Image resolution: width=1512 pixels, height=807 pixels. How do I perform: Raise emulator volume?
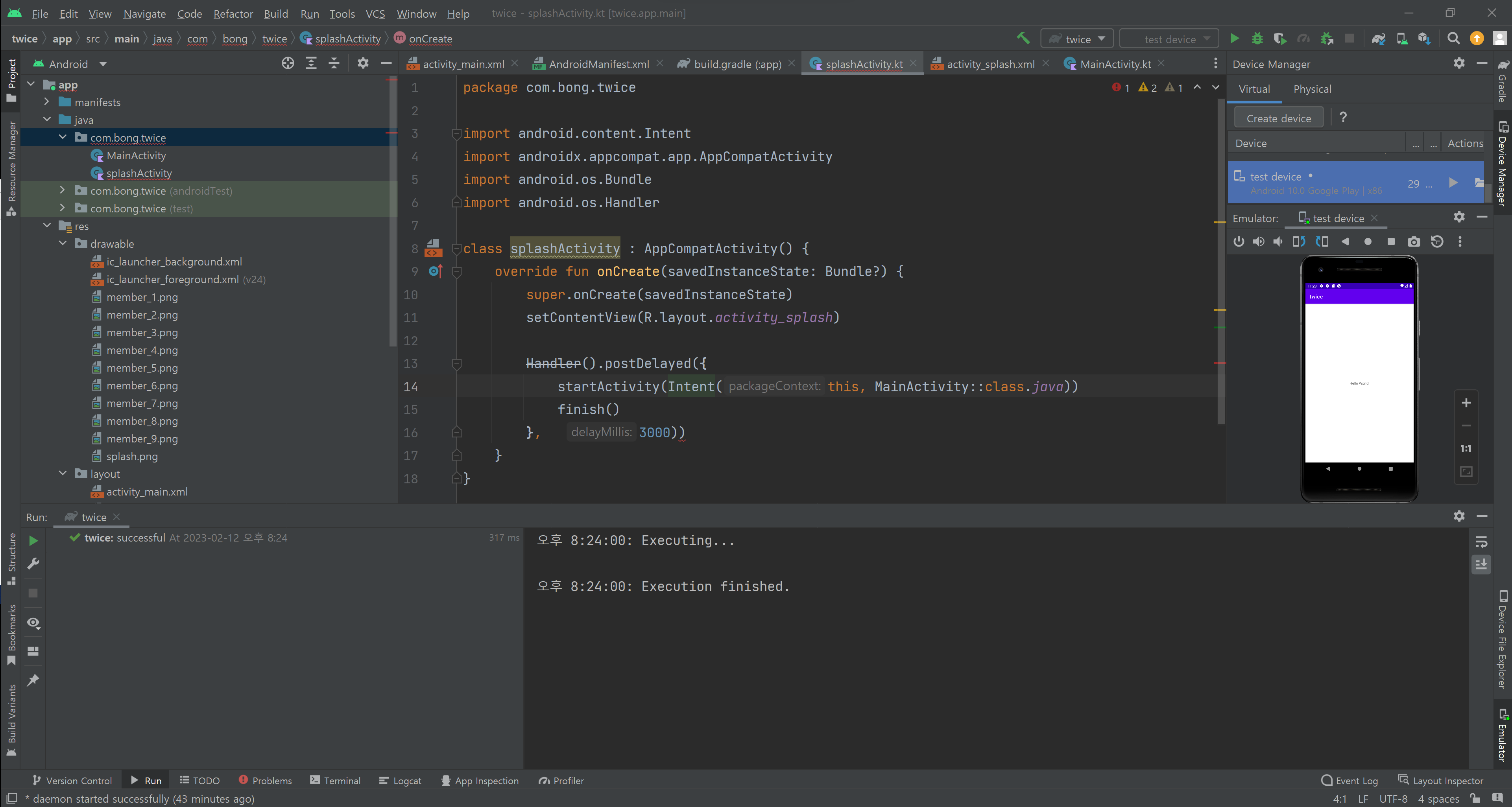click(1259, 241)
